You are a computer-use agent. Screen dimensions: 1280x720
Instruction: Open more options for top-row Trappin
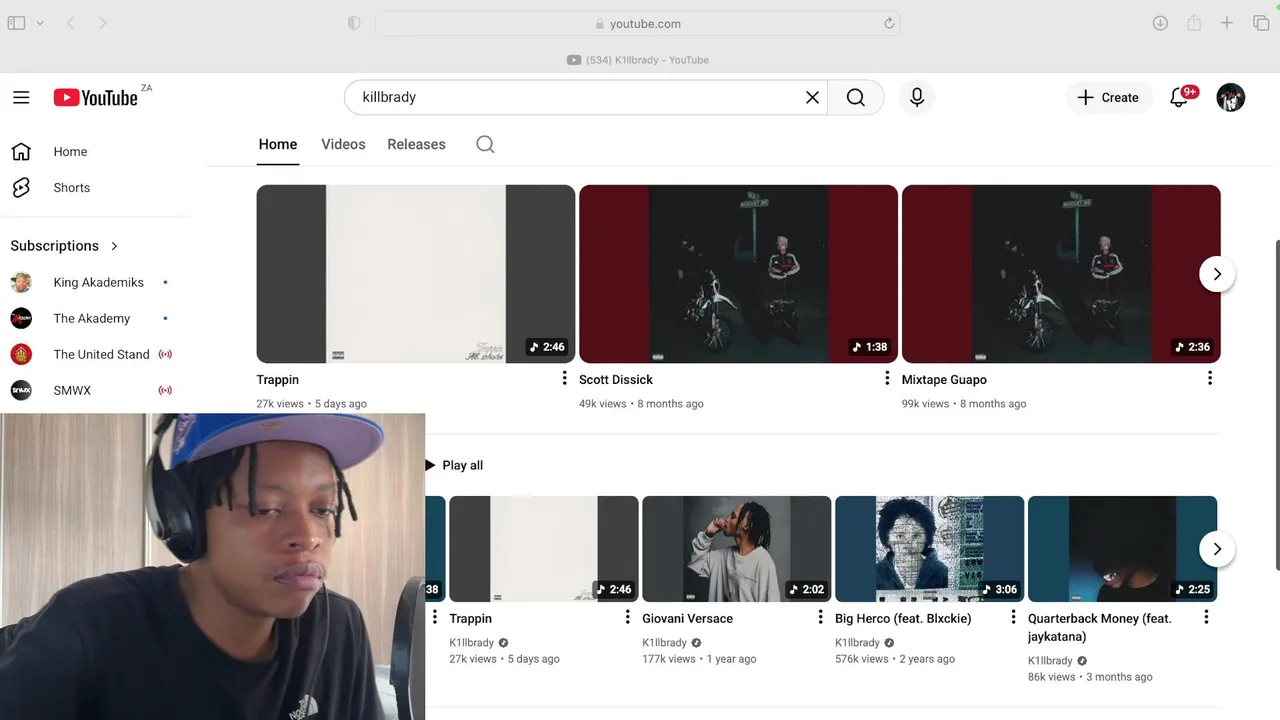click(x=564, y=378)
